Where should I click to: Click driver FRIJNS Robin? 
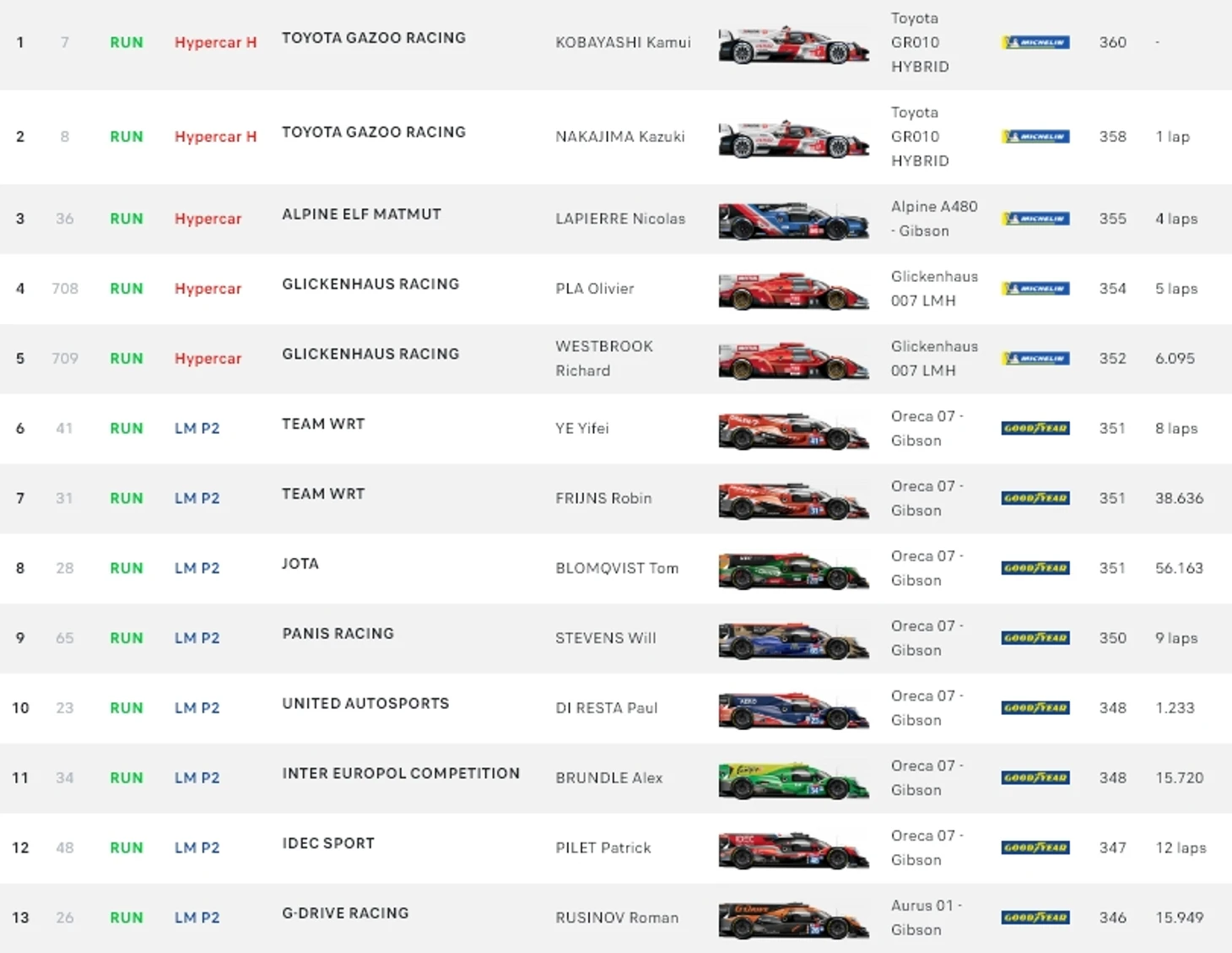point(603,498)
